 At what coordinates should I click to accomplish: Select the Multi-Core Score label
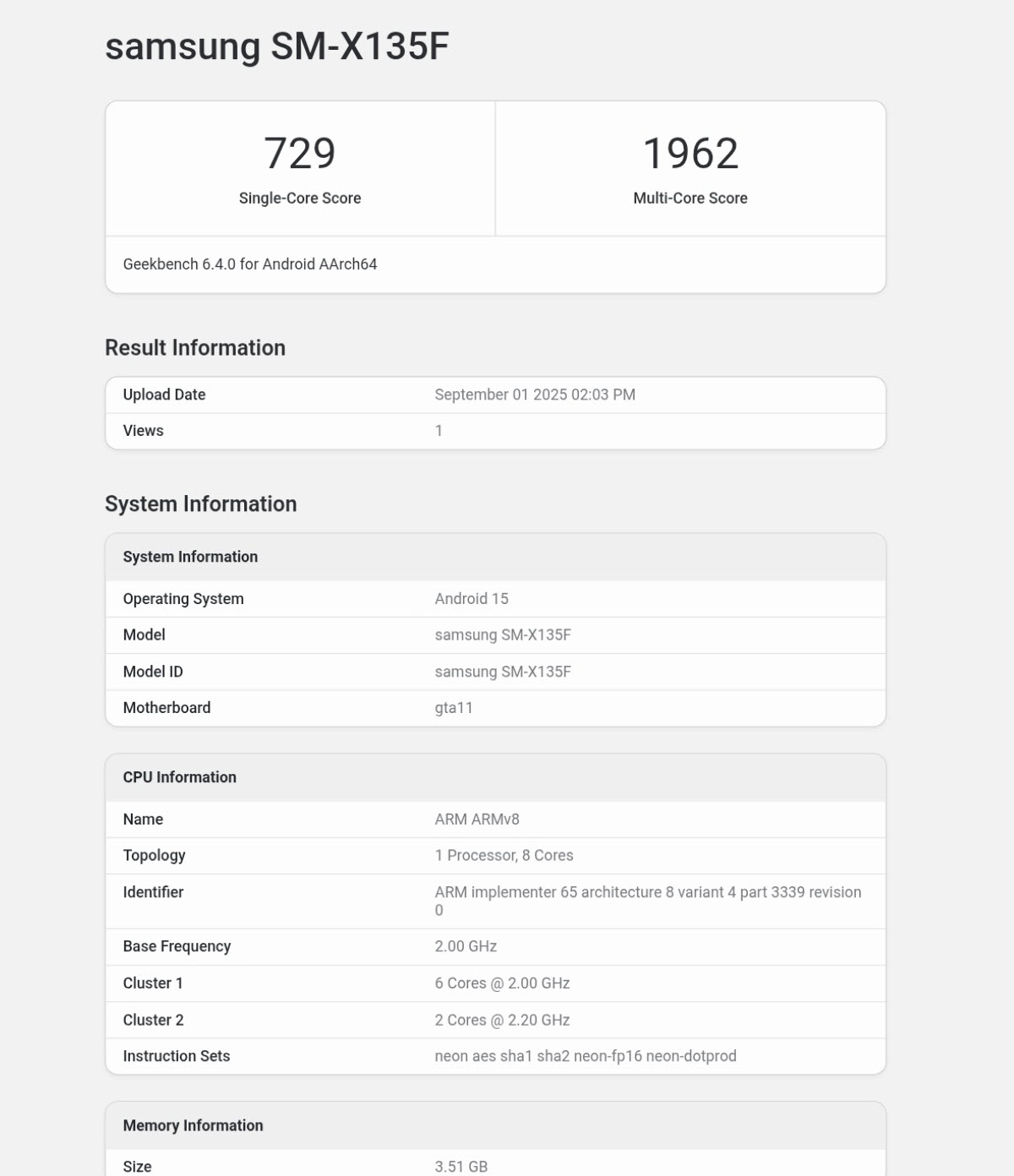[690, 199]
